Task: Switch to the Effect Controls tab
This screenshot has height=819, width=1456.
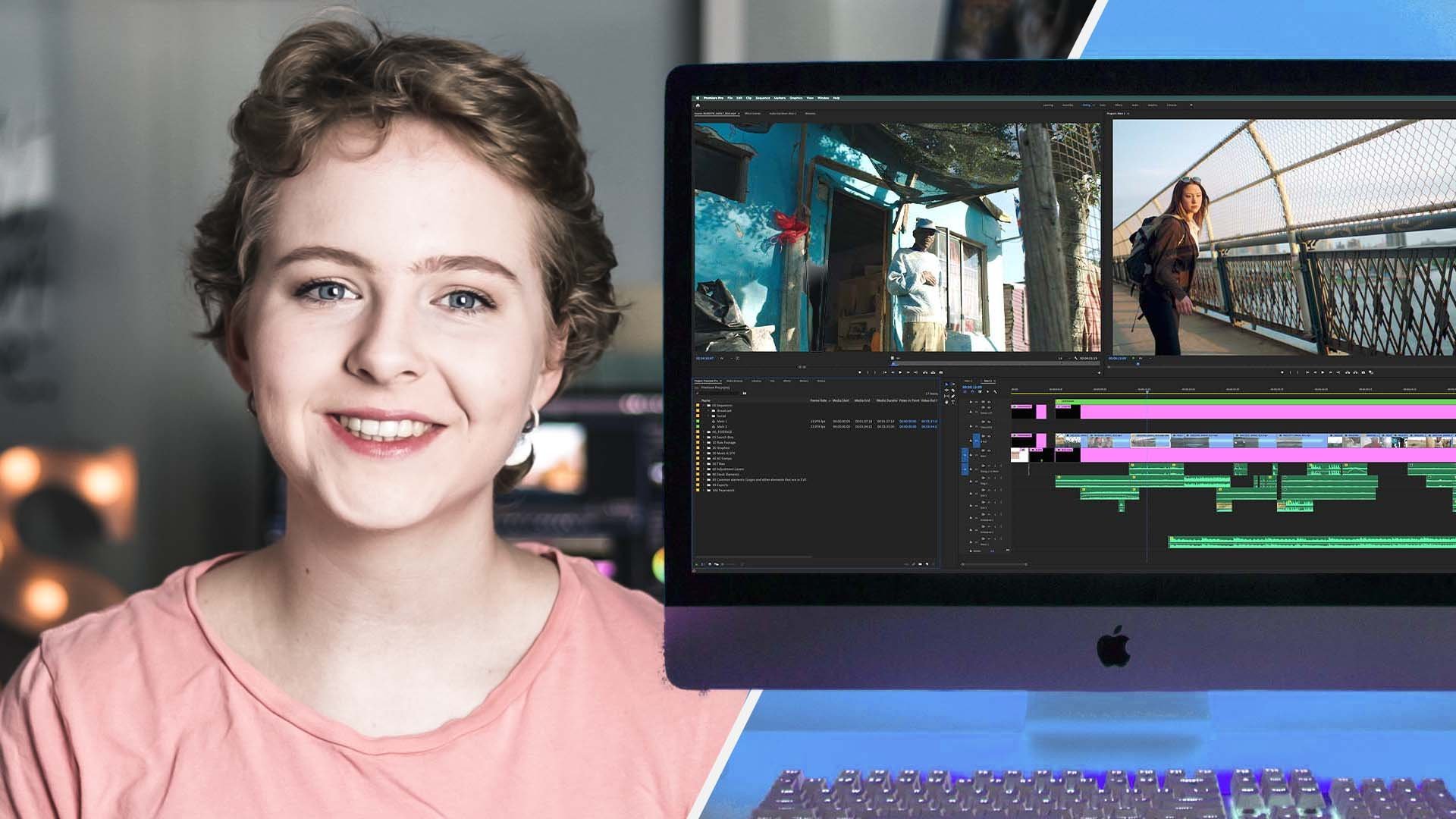Action: coord(752,114)
